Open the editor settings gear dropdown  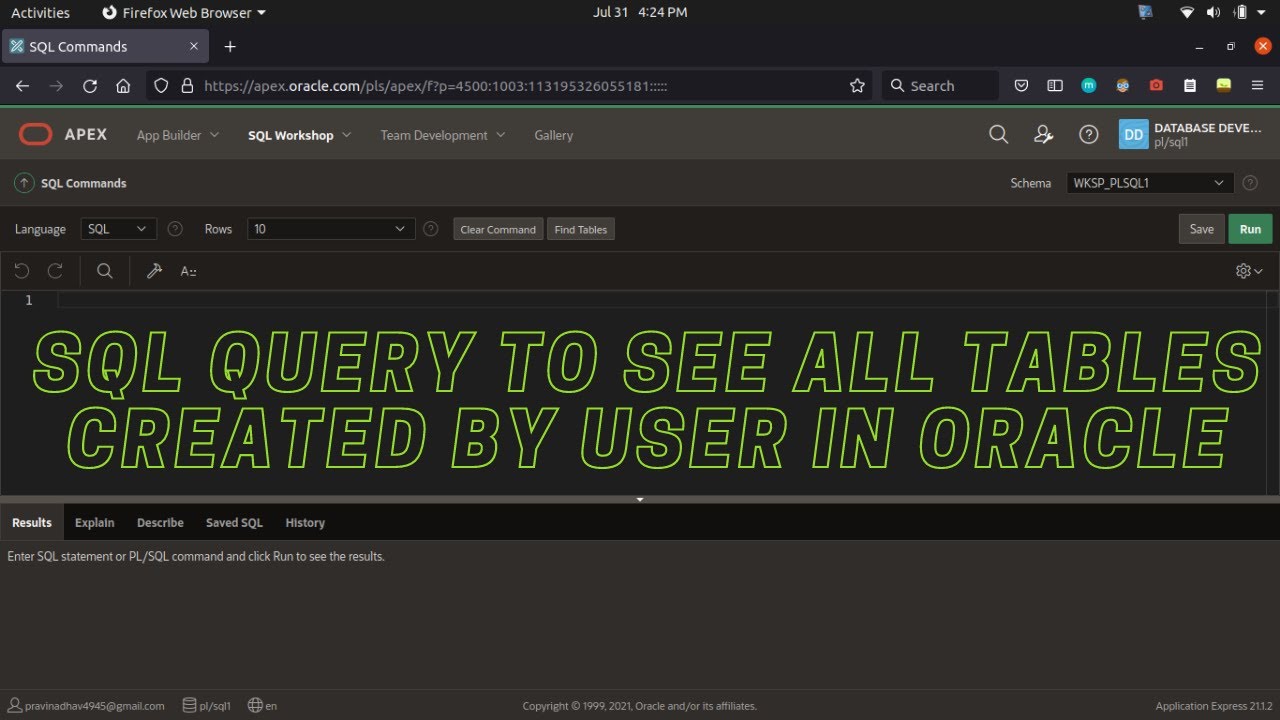[1249, 271]
